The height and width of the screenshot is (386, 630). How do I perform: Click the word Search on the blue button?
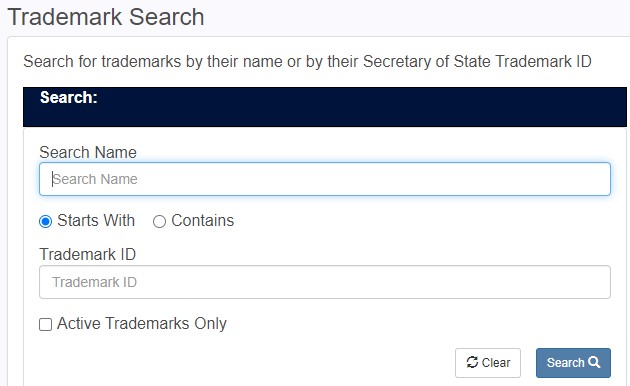pos(565,363)
